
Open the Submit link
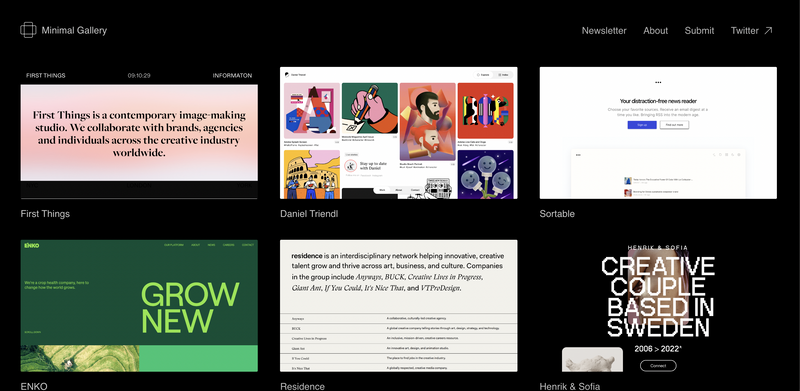(x=699, y=31)
